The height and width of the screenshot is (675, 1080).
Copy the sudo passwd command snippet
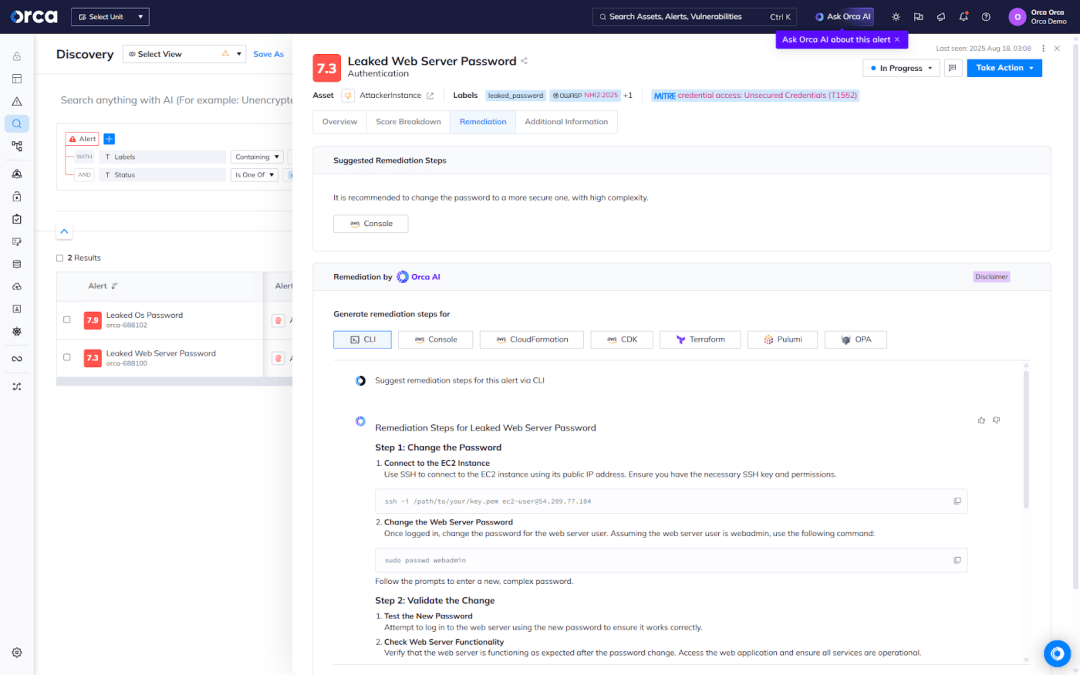tap(957, 560)
